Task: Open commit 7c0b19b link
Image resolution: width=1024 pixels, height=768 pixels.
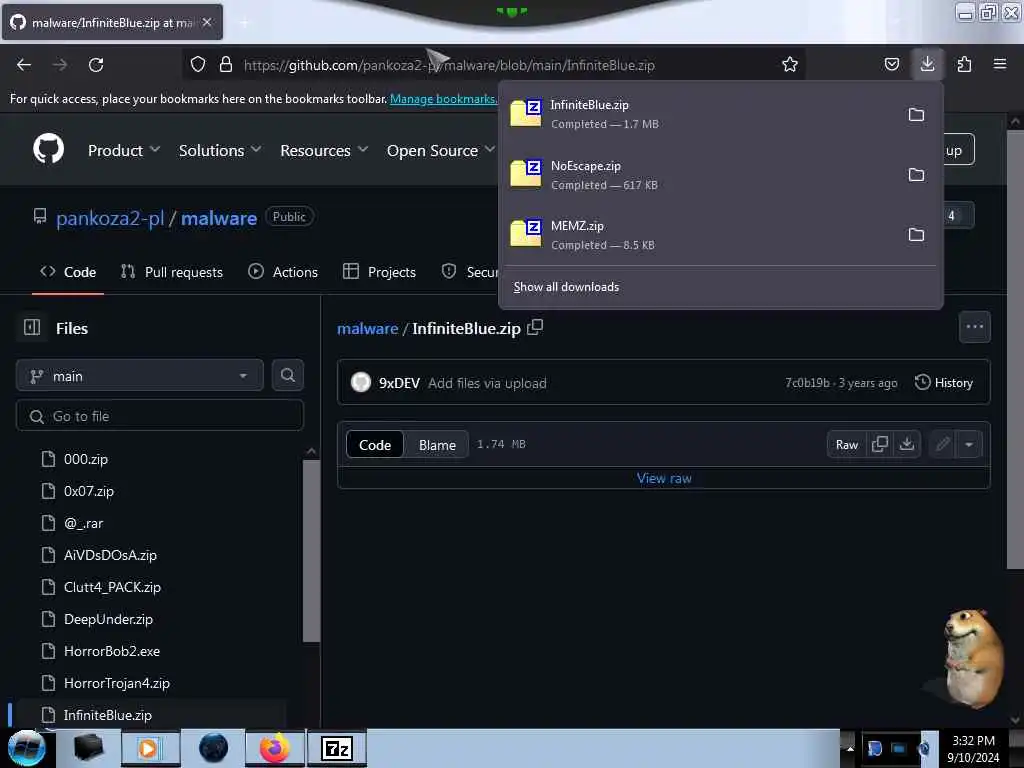Action: point(807,383)
